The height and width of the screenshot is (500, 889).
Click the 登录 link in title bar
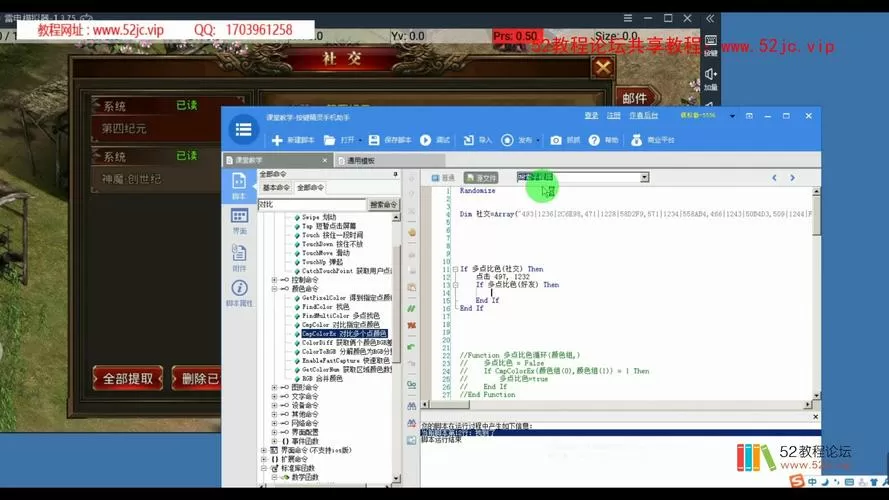tap(591, 115)
